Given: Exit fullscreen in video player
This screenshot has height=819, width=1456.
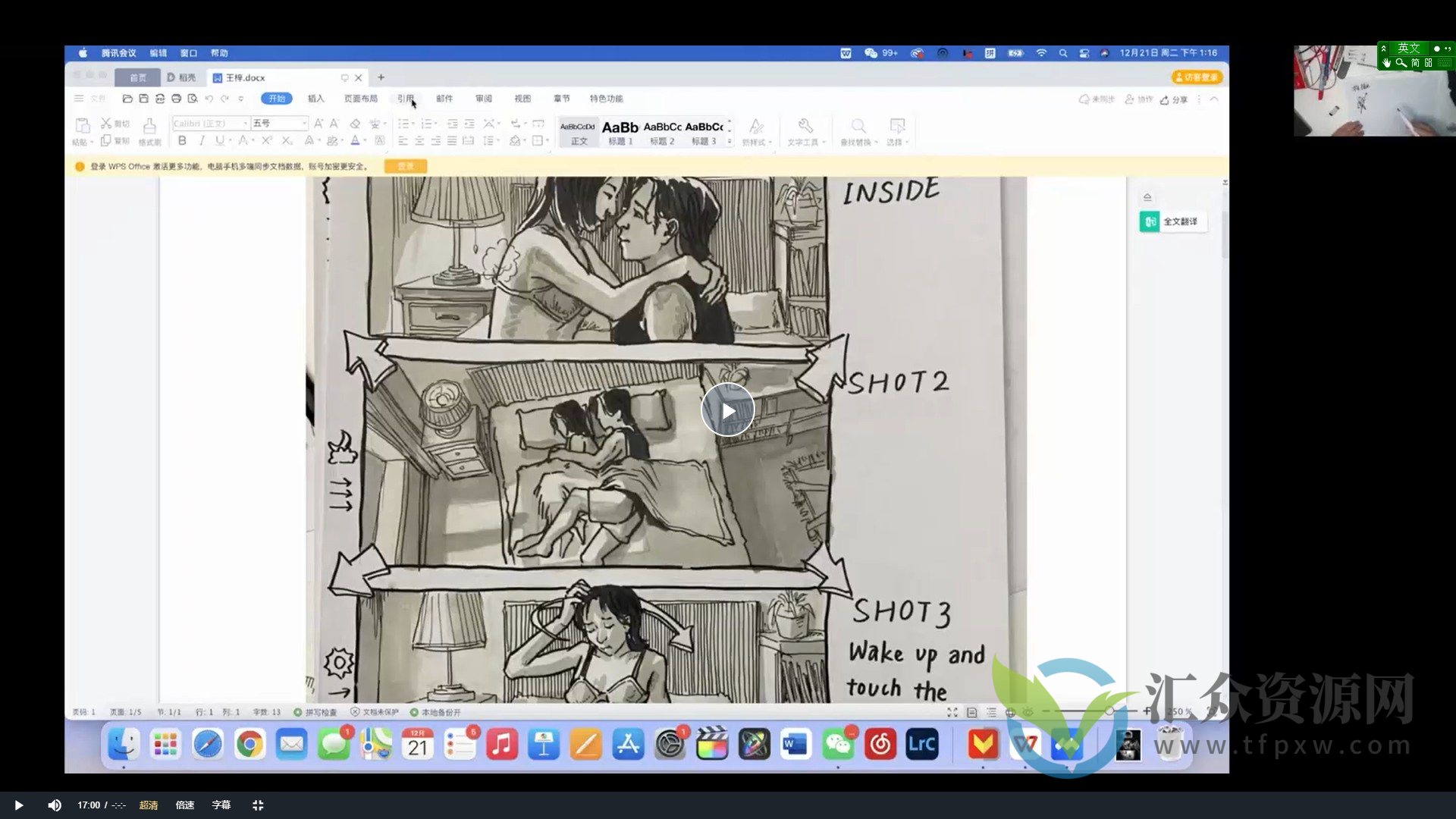Looking at the screenshot, I should tap(258, 805).
